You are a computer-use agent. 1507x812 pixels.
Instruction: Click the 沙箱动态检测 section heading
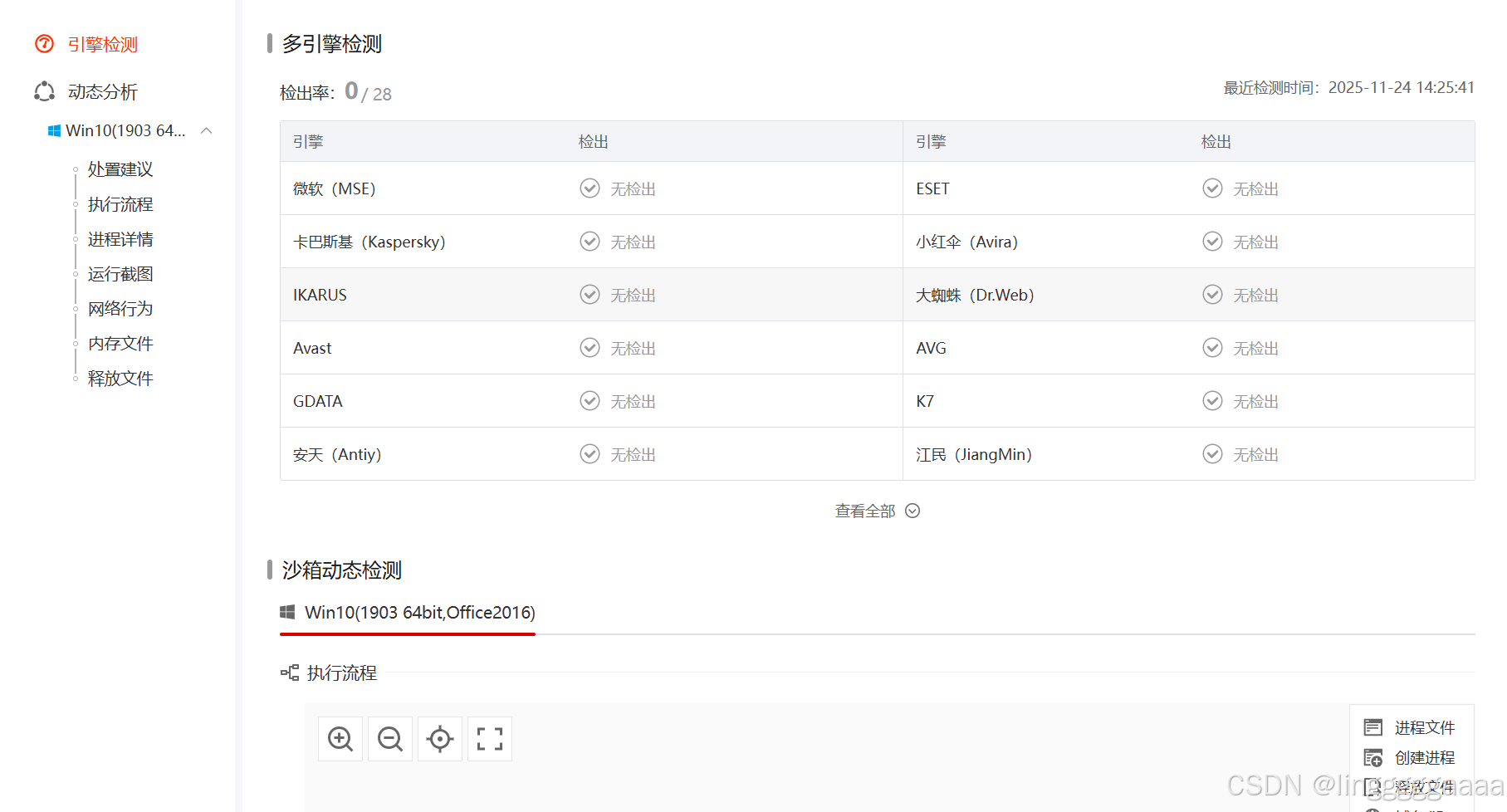342,570
